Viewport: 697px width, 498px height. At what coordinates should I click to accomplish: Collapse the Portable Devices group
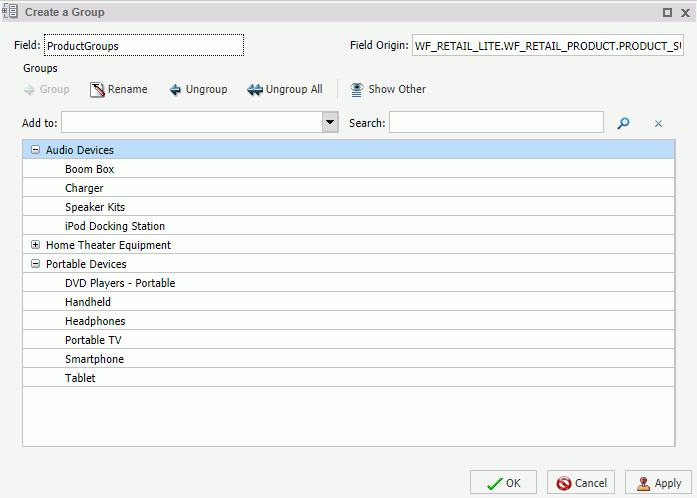coord(35,264)
